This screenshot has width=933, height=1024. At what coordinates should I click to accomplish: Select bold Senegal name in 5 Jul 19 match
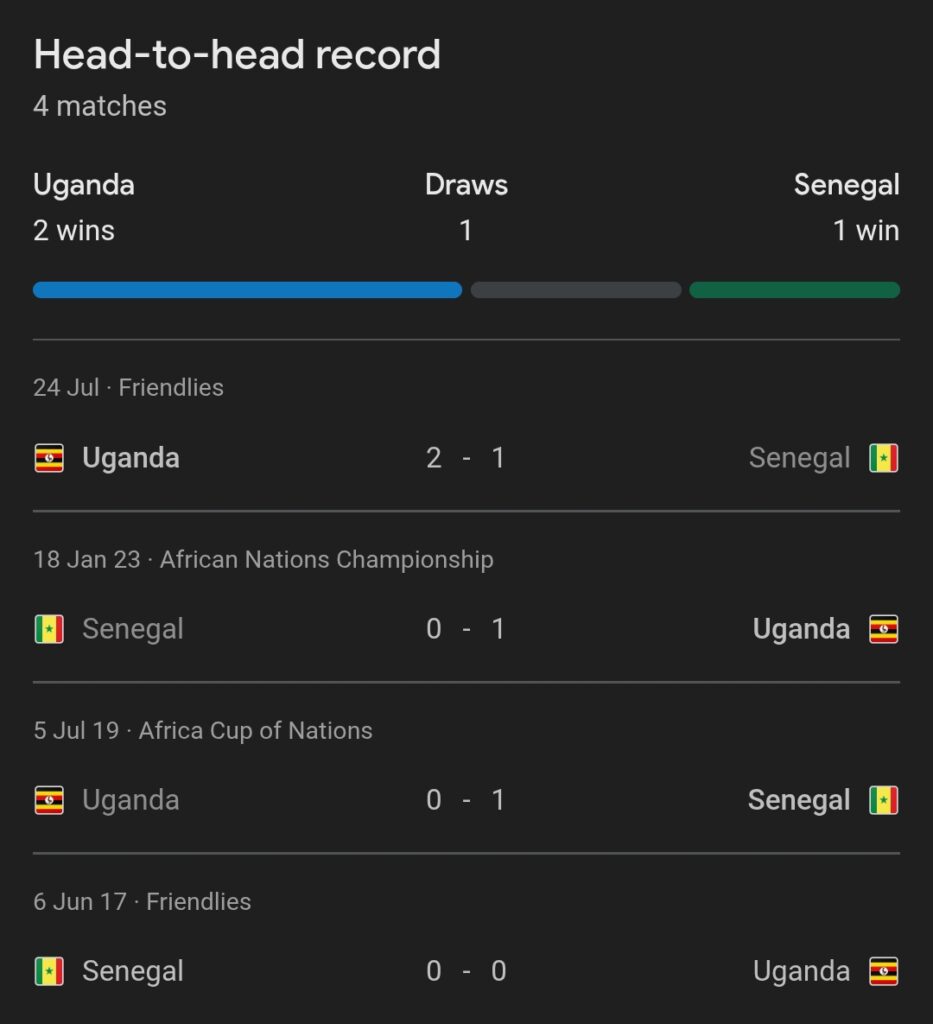(799, 801)
